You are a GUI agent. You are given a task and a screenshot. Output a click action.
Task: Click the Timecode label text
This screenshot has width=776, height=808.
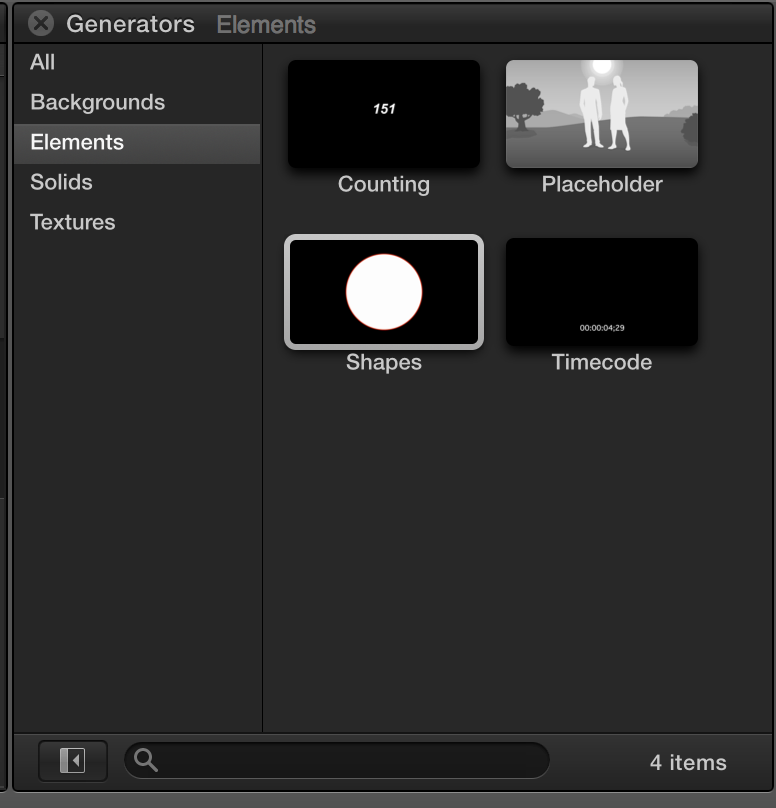point(602,362)
